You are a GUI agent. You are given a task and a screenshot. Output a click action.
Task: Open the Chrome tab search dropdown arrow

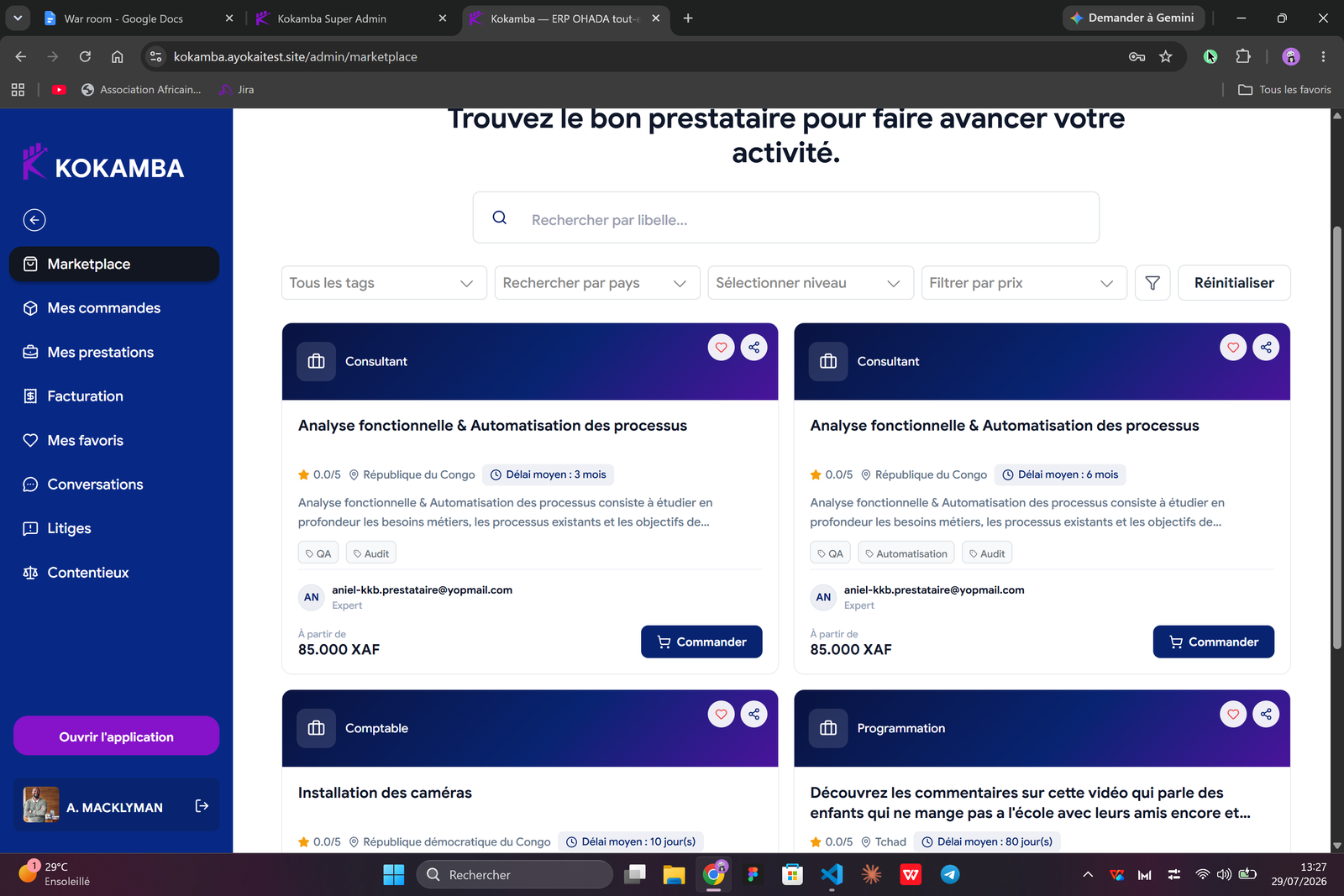[18, 18]
